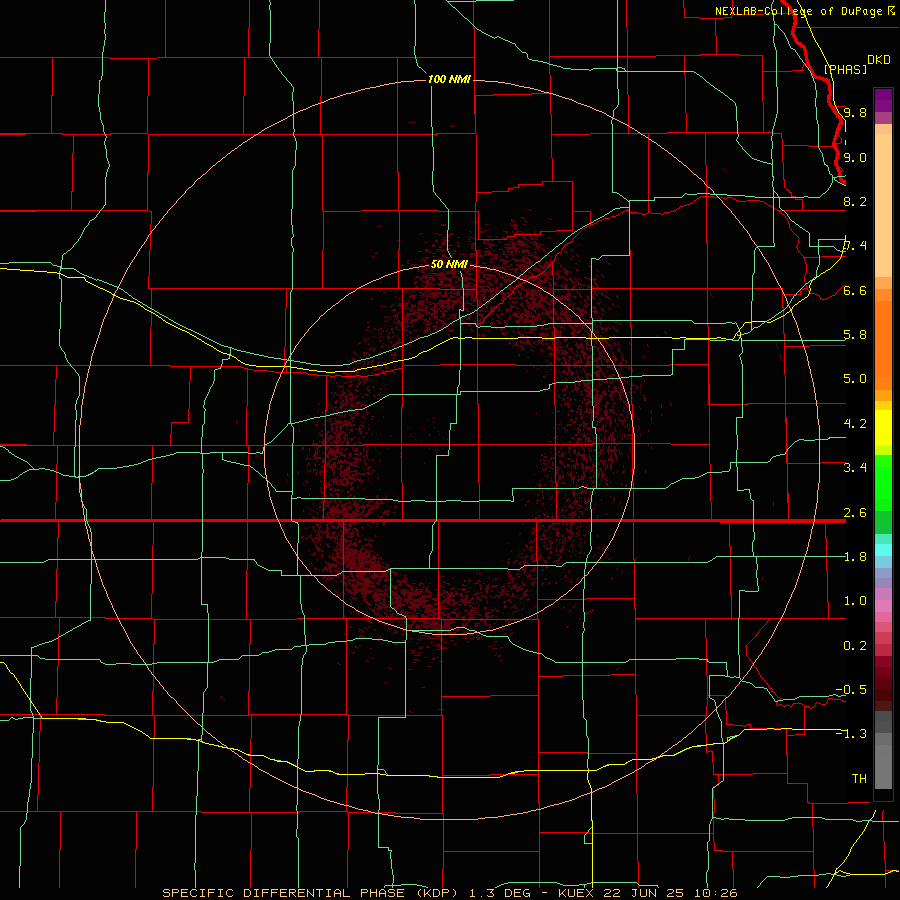The height and width of the screenshot is (900, 900).
Task: Pick the purple swatch at scale top
Action: click(883, 100)
